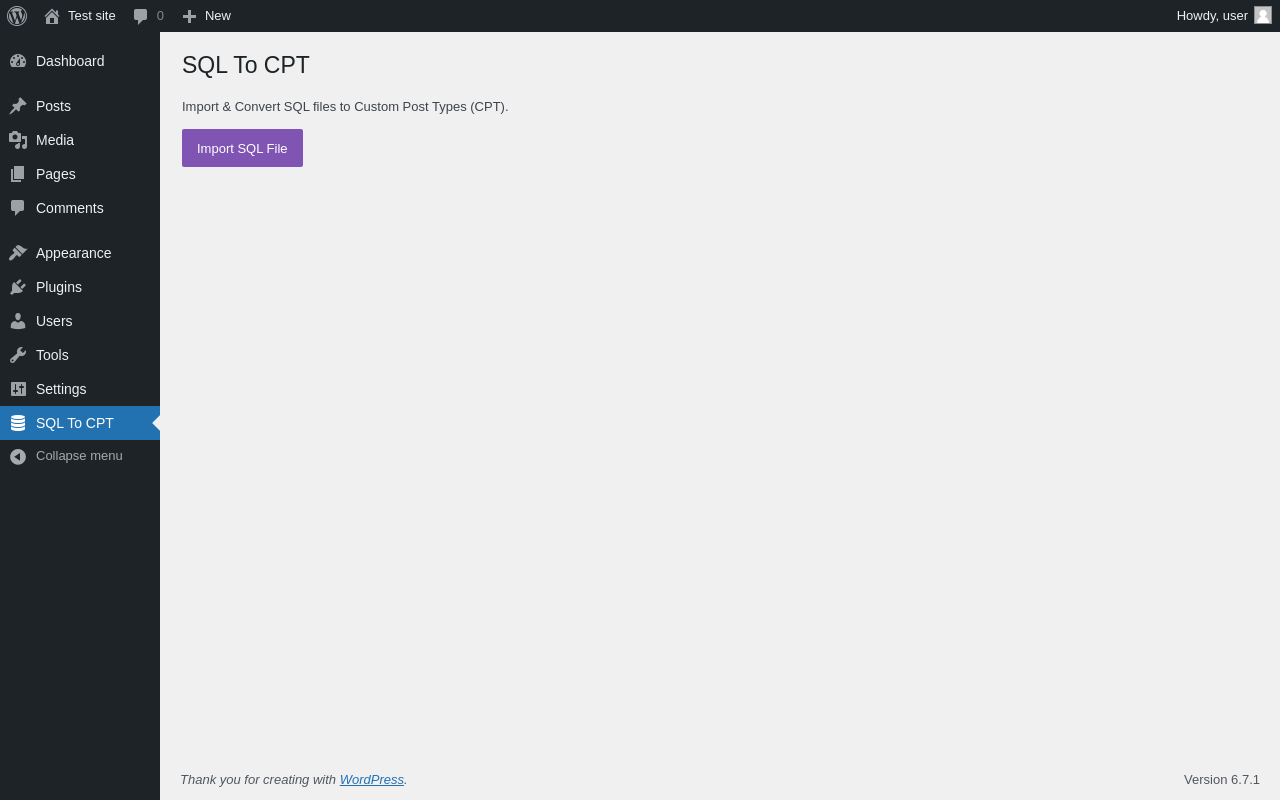Click the Posts pushpin icon
This screenshot has width=1280, height=800.
[x=18, y=106]
